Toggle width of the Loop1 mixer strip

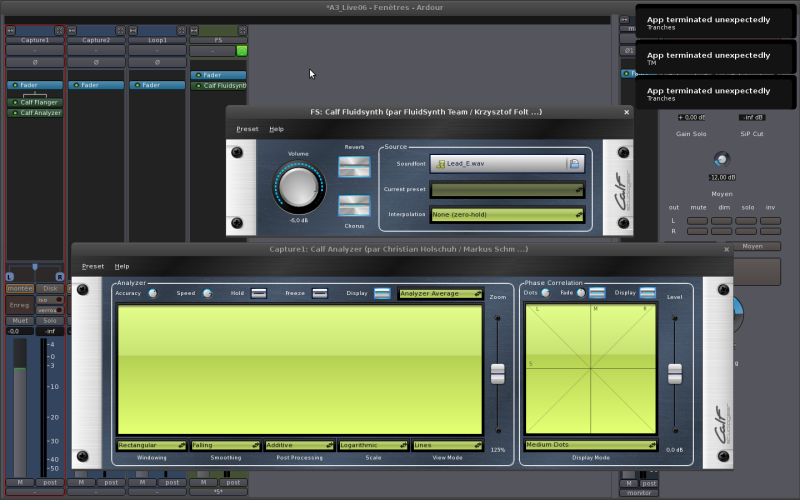133,31
